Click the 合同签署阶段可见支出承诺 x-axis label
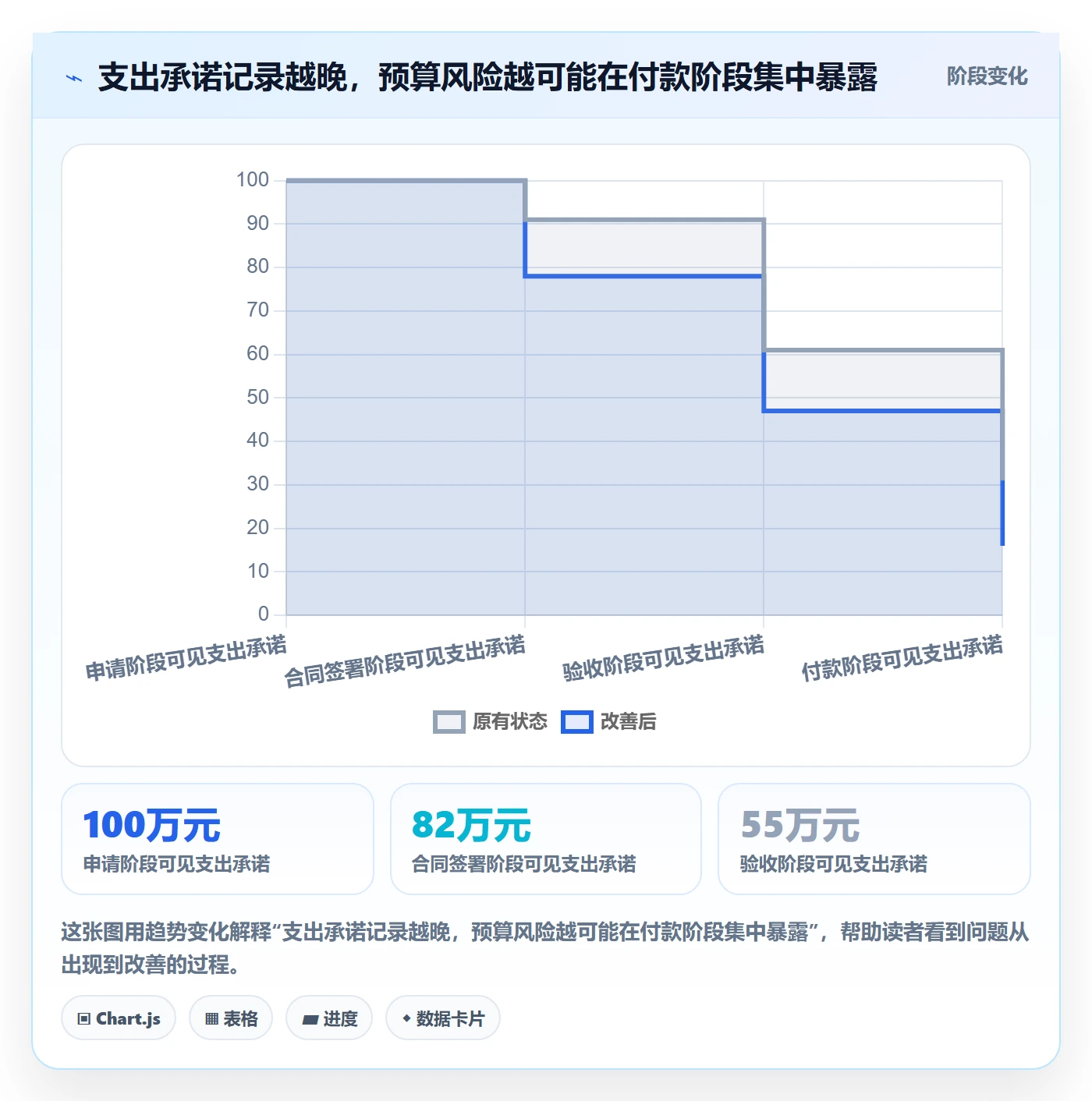The image size is (1092, 1101). 405,661
